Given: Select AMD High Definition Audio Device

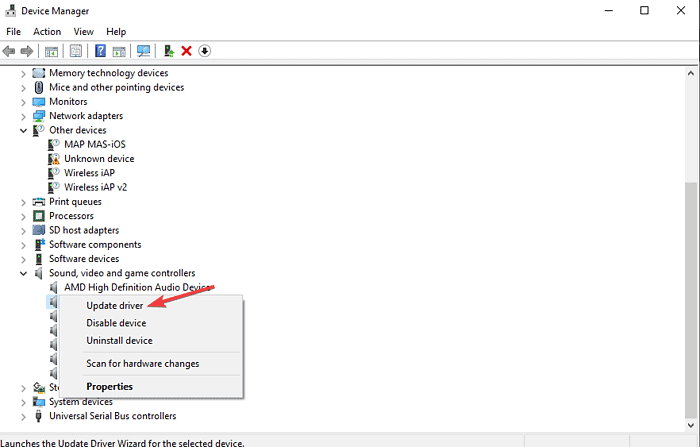Looking at the screenshot, I should [x=135, y=287].
